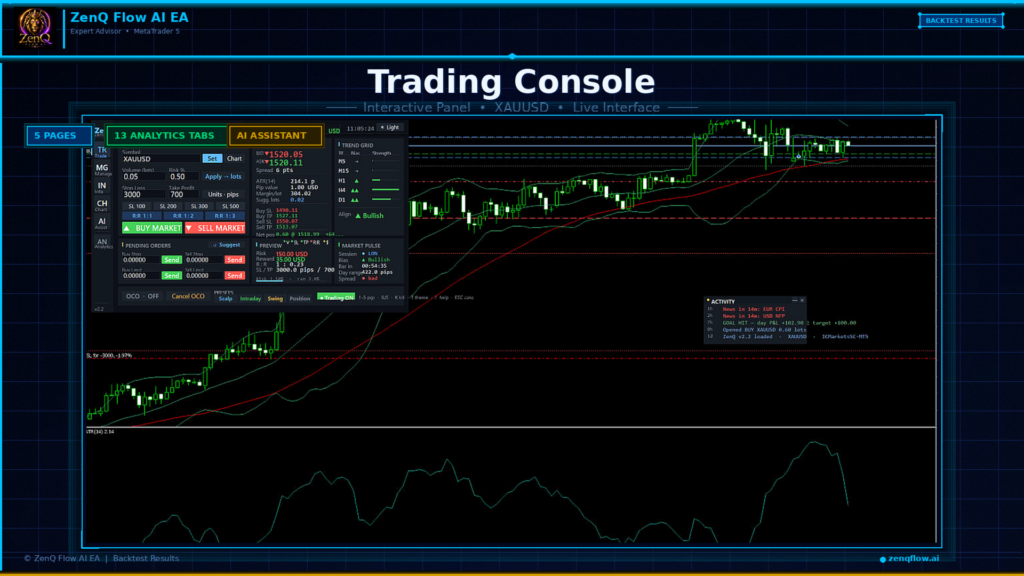The height and width of the screenshot is (576, 1024).
Task: Toggle OCO OFF switch
Action: (142, 296)
